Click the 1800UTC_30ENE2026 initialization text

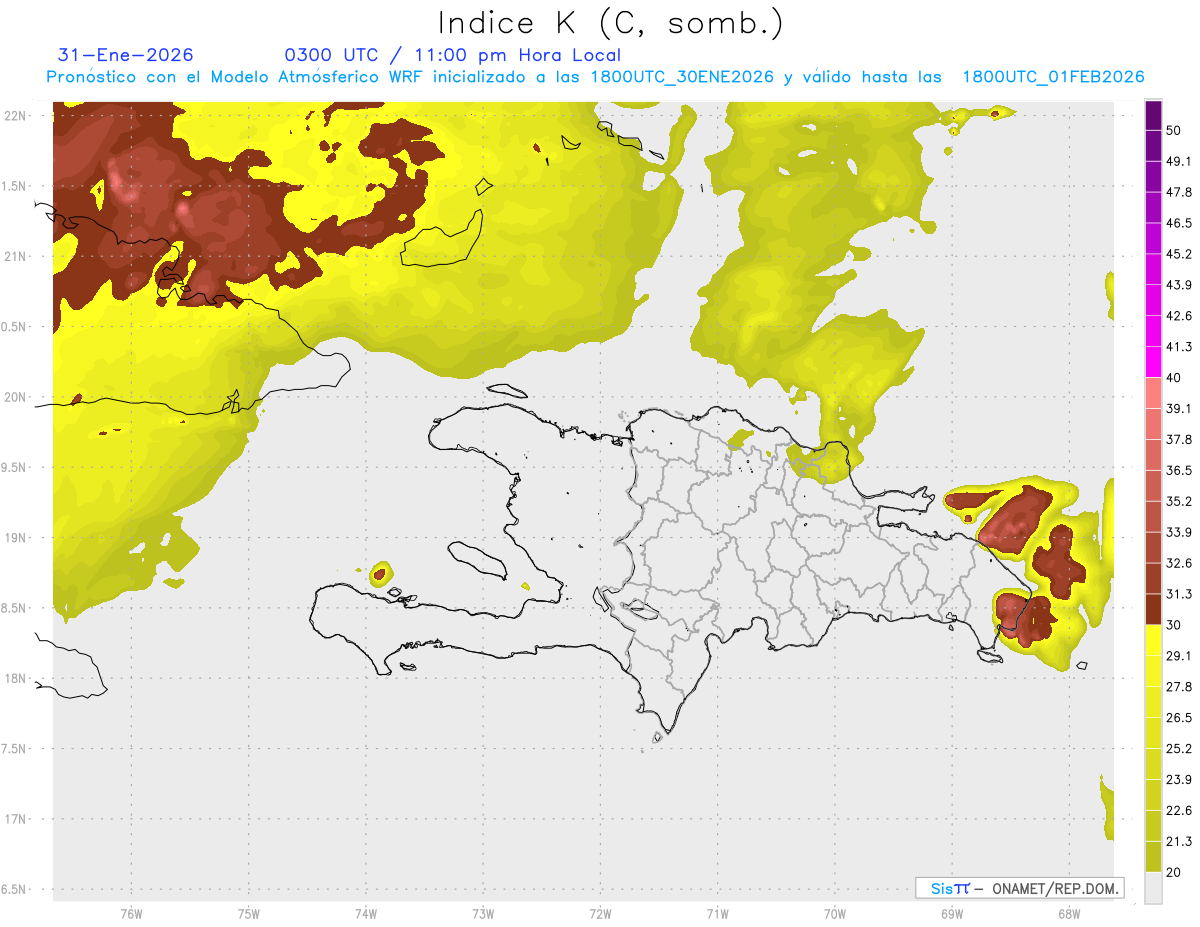click(x=682, y=77)
